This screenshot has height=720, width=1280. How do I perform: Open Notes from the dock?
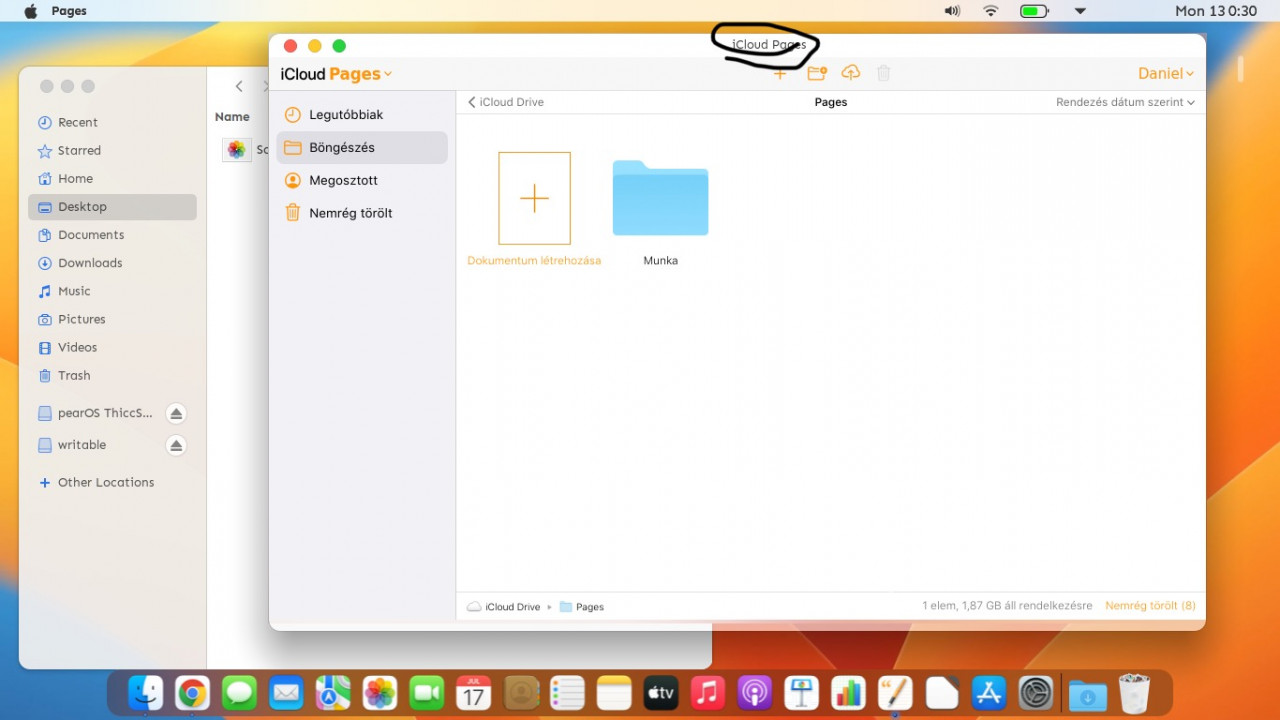click(614, 693)
